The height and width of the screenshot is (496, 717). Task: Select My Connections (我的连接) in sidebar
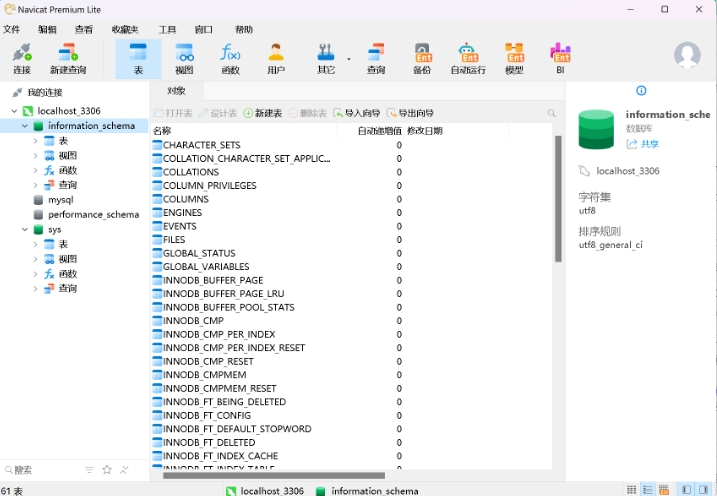pos(44,92)
